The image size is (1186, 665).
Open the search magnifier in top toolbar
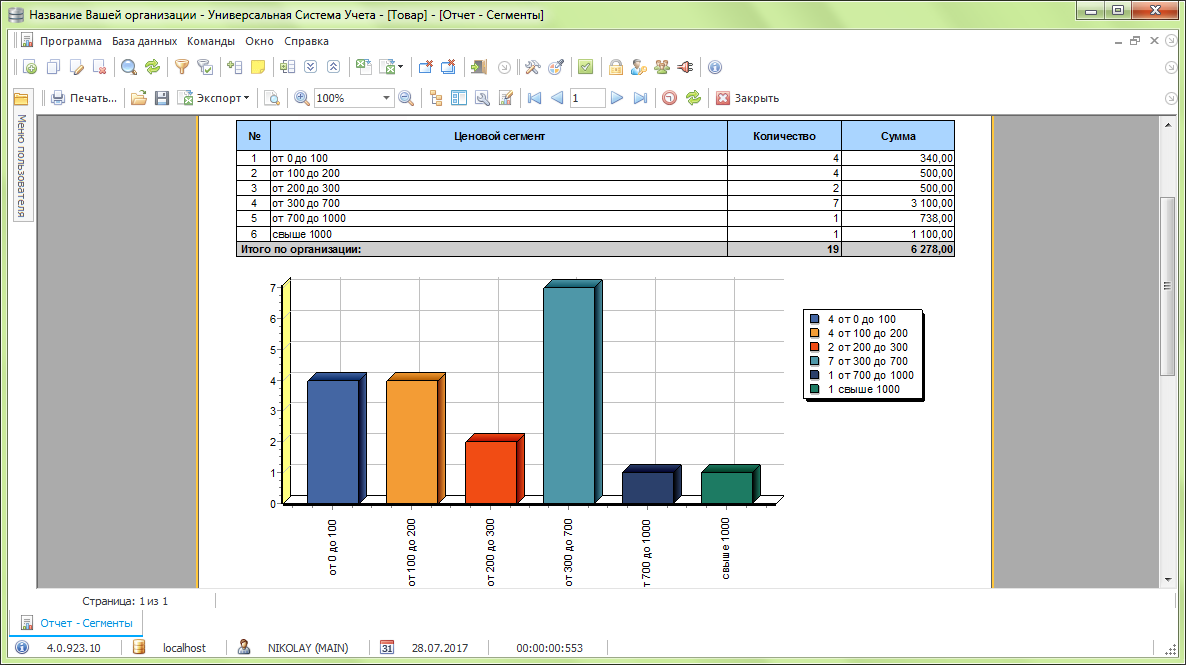tap(129, 67)
